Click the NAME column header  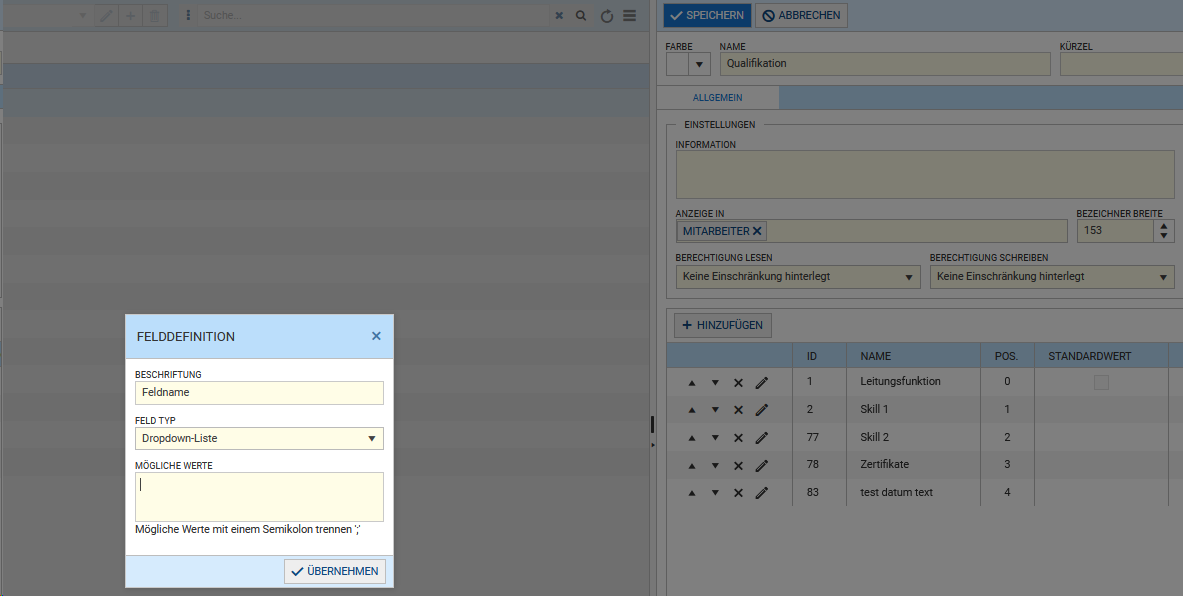914,356
